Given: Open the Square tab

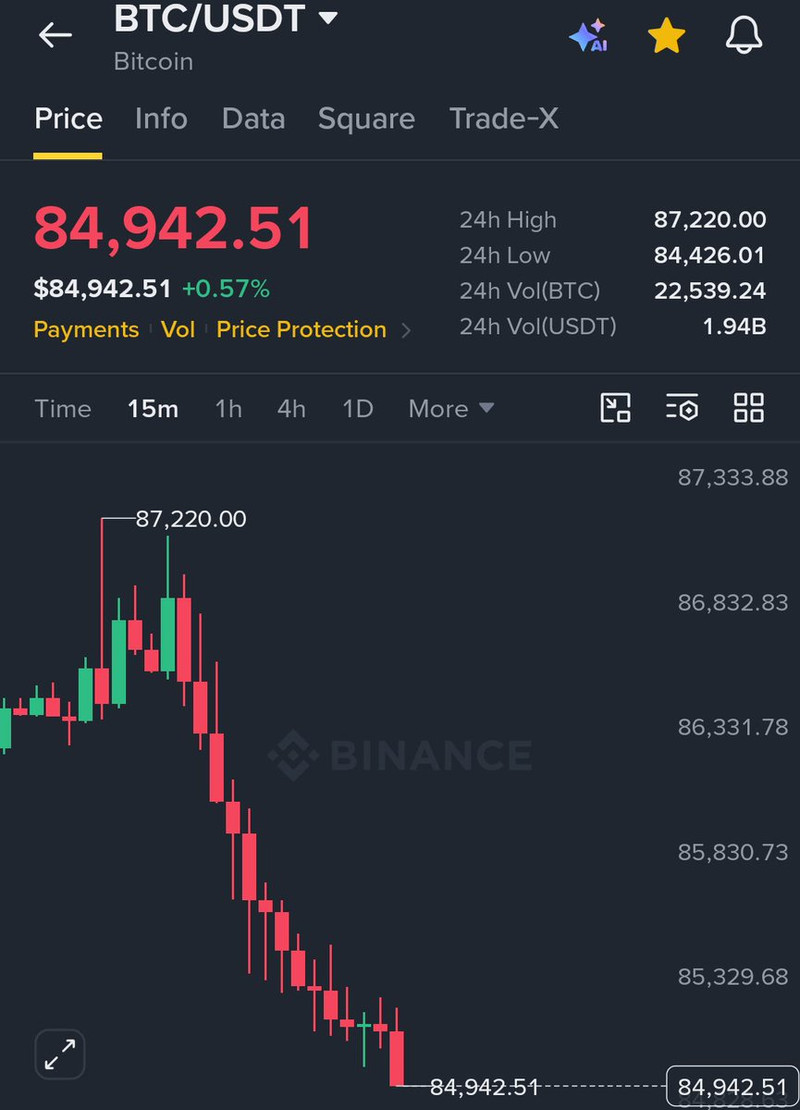Looking at the screenshot, I should [366, 119].
